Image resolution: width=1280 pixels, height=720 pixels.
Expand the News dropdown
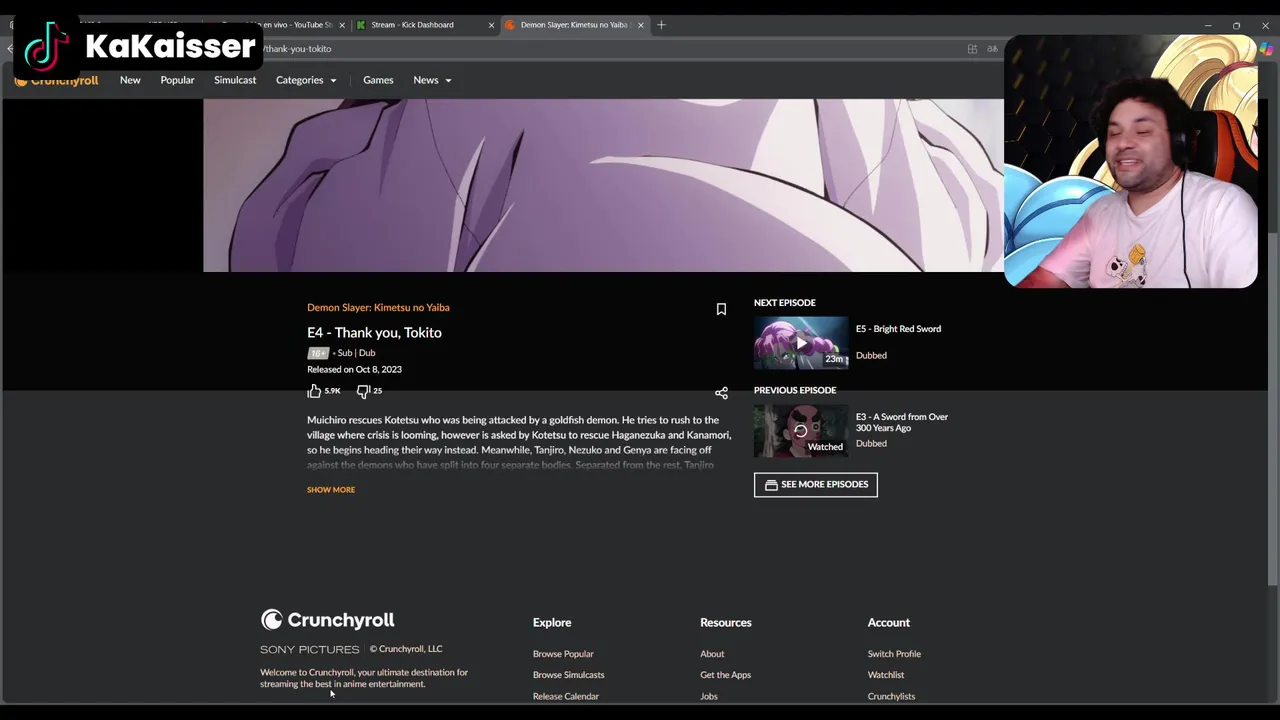[432, 80]
